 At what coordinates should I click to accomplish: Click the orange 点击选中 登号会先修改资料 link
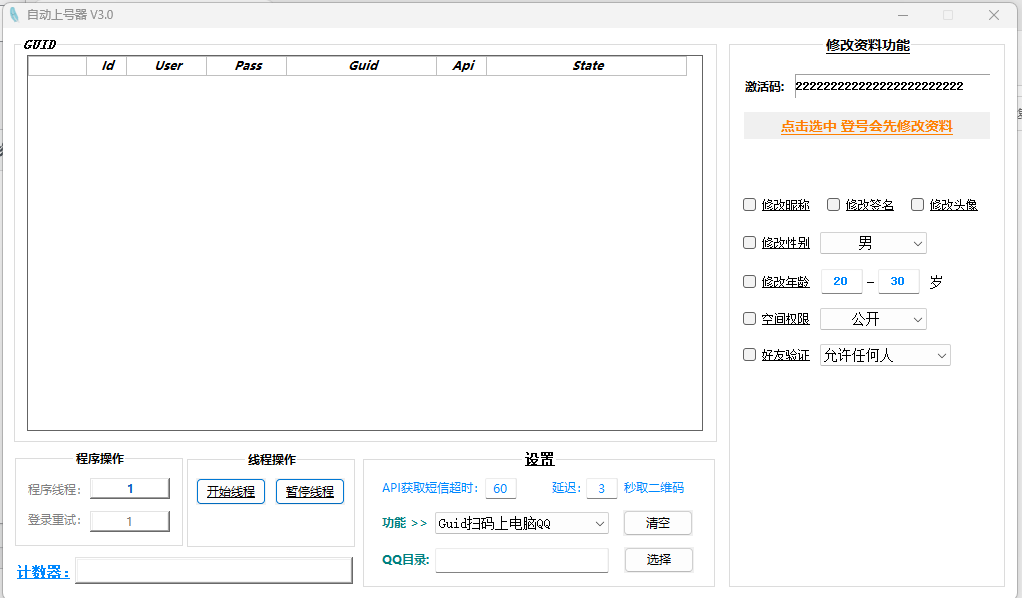point(866,126)
